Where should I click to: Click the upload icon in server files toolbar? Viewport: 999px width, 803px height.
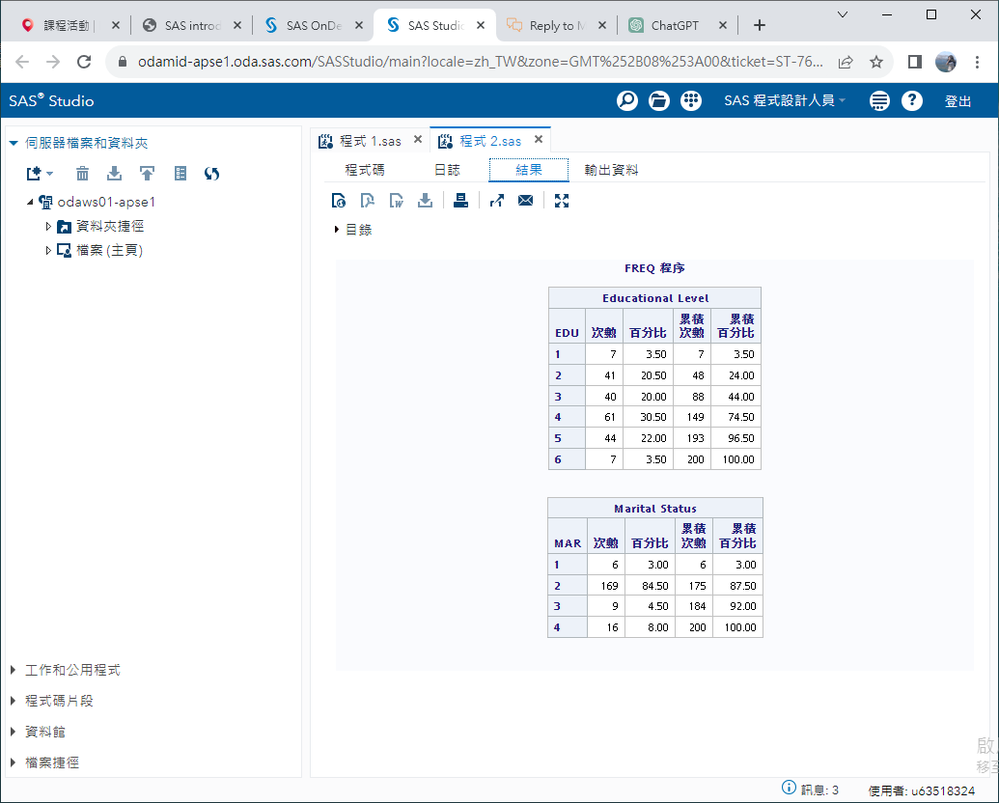click(x=147, y=173)
